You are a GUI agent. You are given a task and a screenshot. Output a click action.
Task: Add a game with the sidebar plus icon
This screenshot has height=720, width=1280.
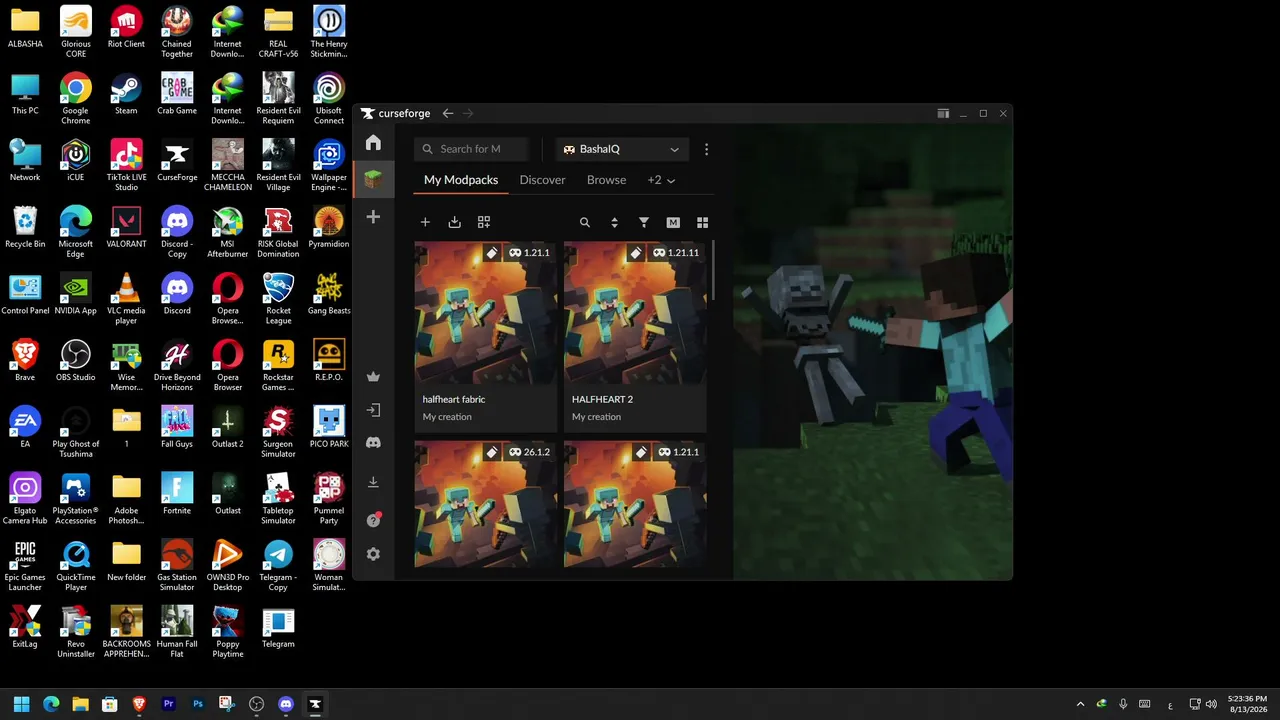(373, 217)
